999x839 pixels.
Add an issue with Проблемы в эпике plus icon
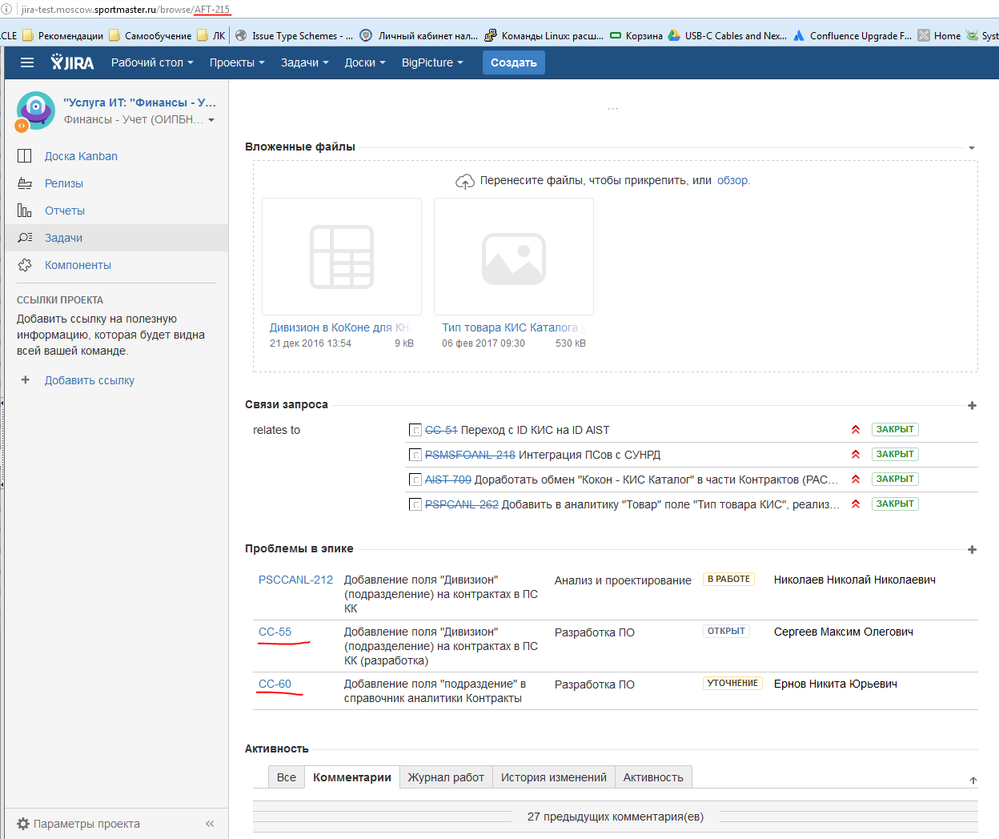pos(972,549)
